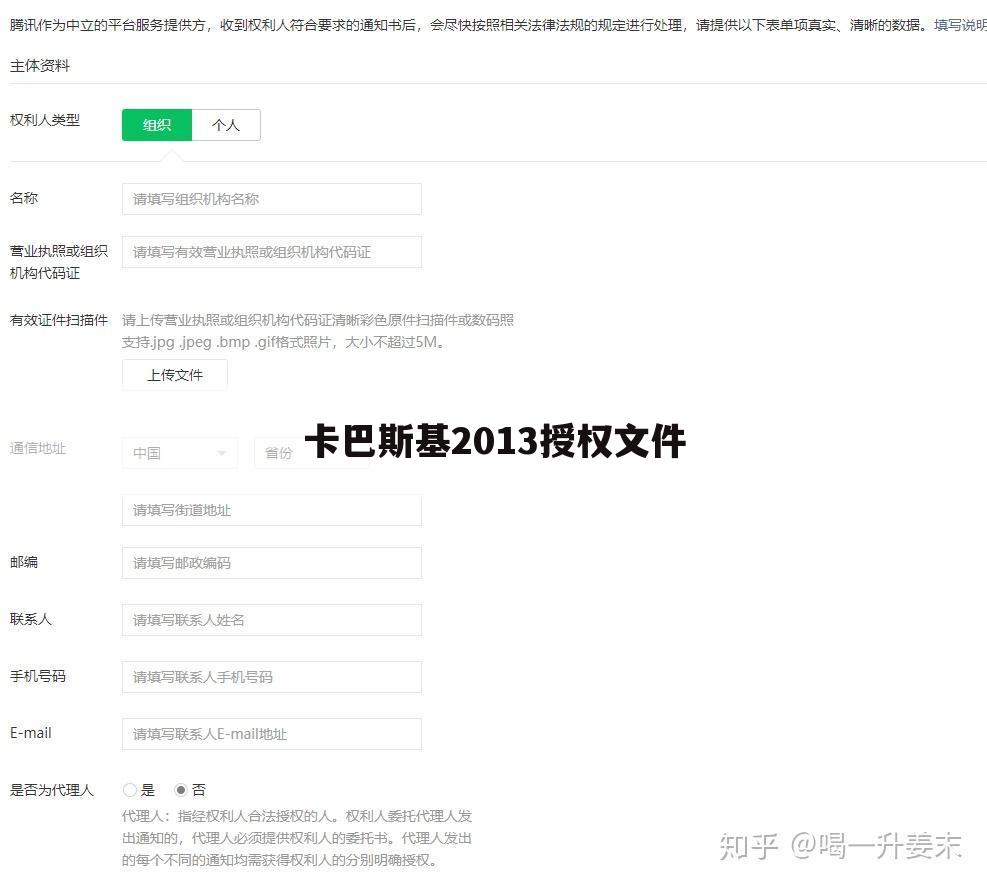The height and width of the screenshot is (886, 987).
Task: Focus the E-mail address field
Action: 272,734
